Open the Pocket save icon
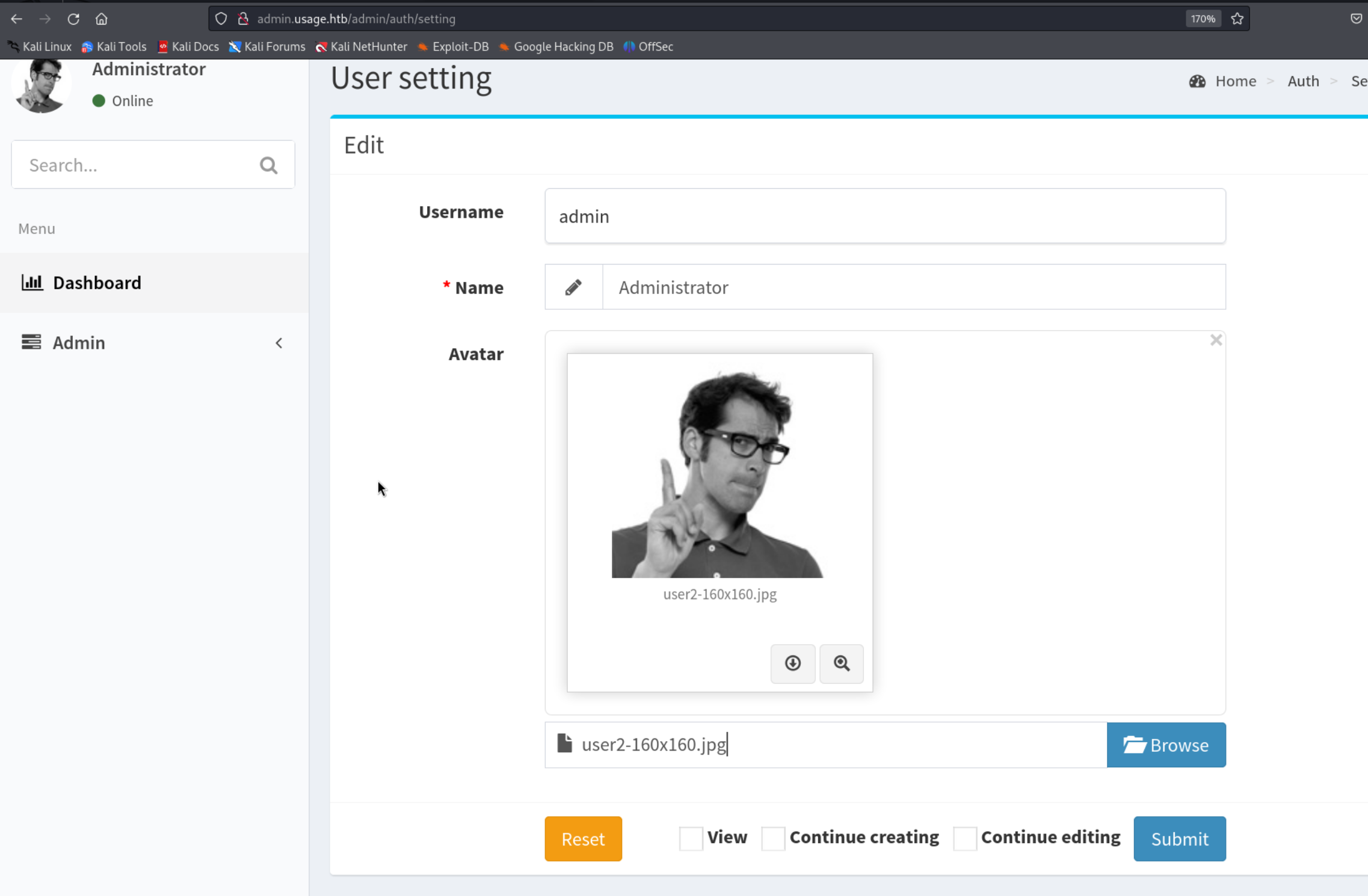1368x896 pixels. [1356, 19]
